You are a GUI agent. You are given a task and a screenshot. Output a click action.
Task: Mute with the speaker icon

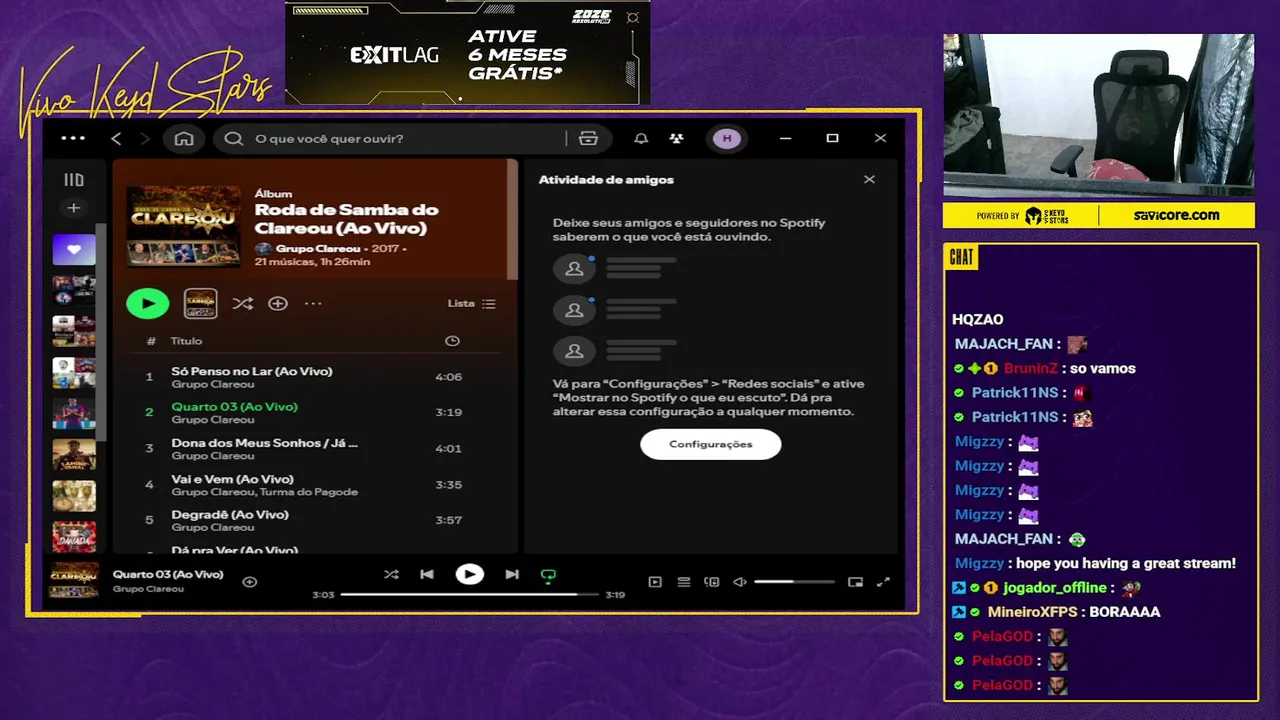click(x=740, y=581)
